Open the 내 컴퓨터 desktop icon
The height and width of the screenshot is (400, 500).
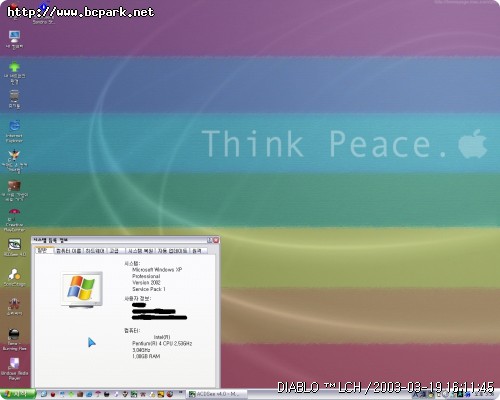tap(14, 39)
